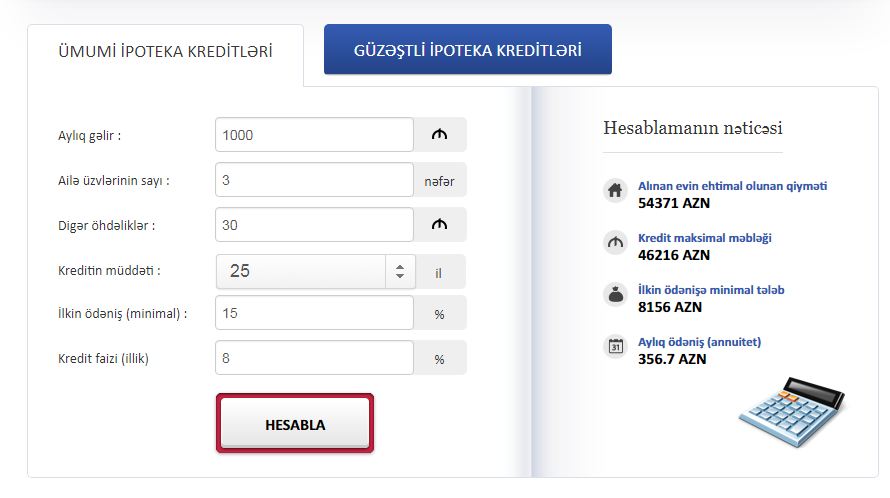Click the manat icon beside Digər öhdəliklər
890x498 pixels.
[x=439, y=224]
